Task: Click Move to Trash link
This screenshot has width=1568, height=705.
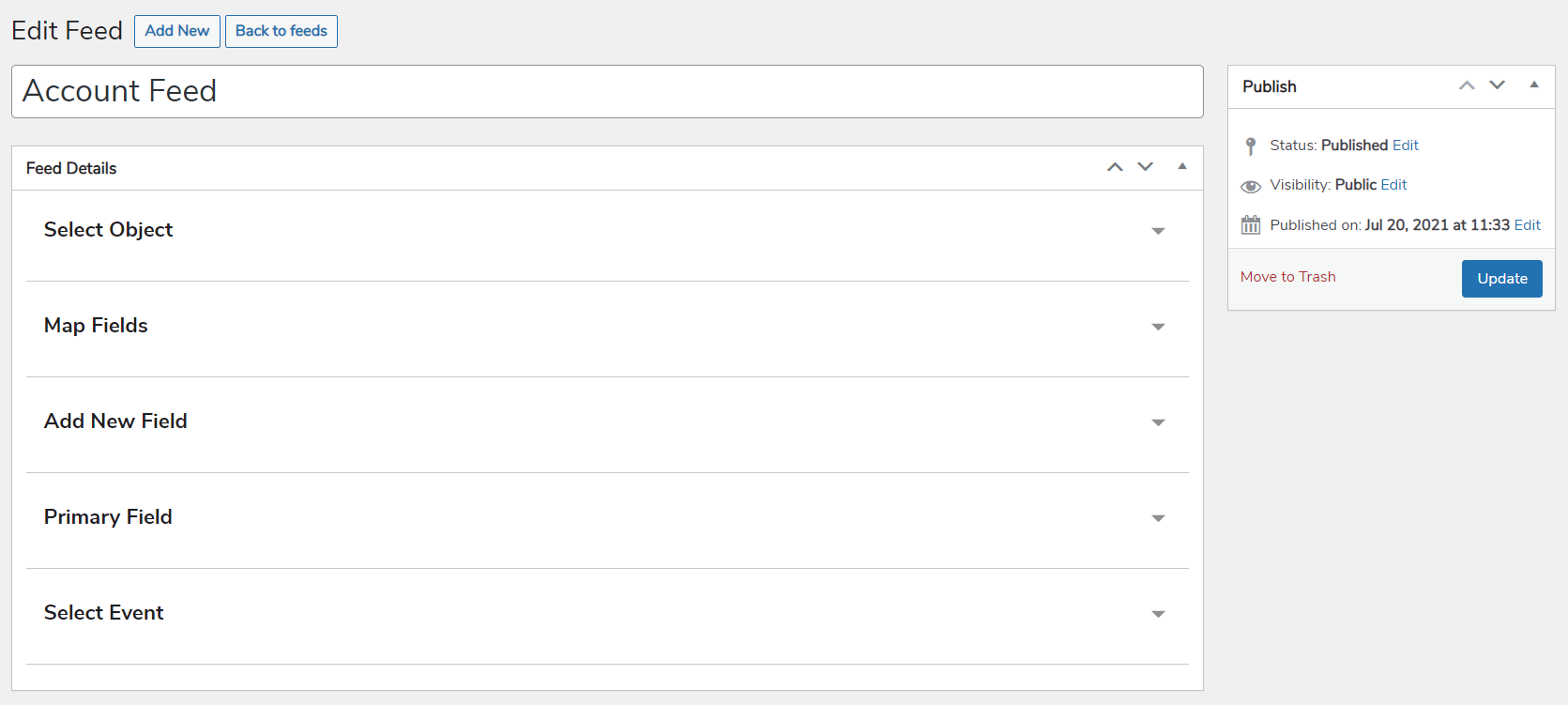Action: pyautogui.click(x=1287, y=277)
